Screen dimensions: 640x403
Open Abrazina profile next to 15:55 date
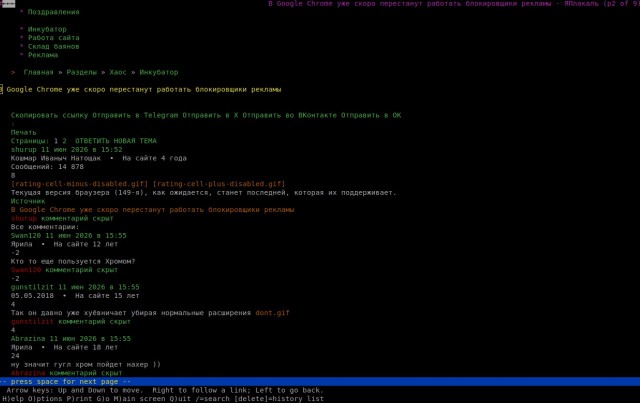(28, 339)
